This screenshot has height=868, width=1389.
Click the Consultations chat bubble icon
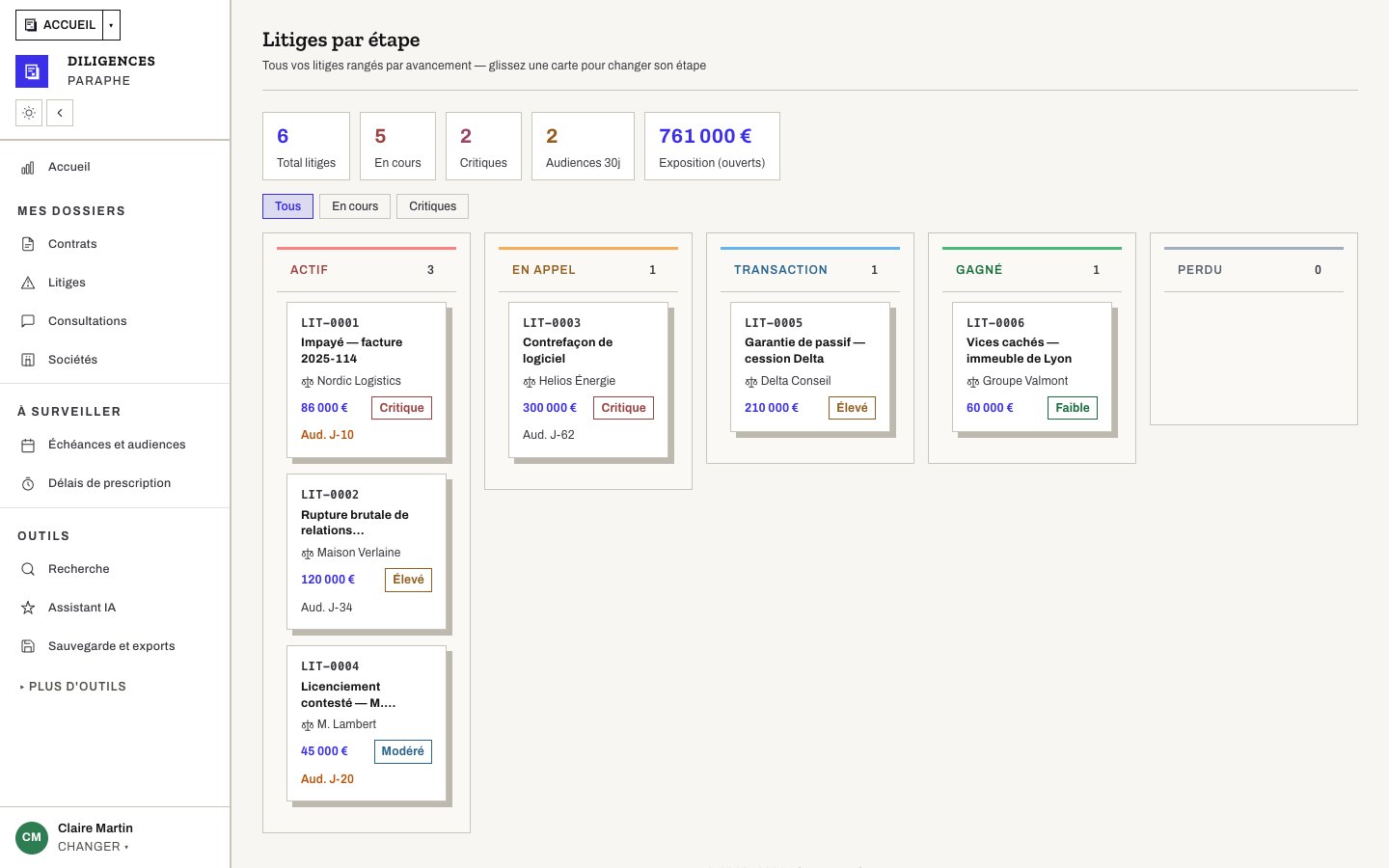click(28, 321)
